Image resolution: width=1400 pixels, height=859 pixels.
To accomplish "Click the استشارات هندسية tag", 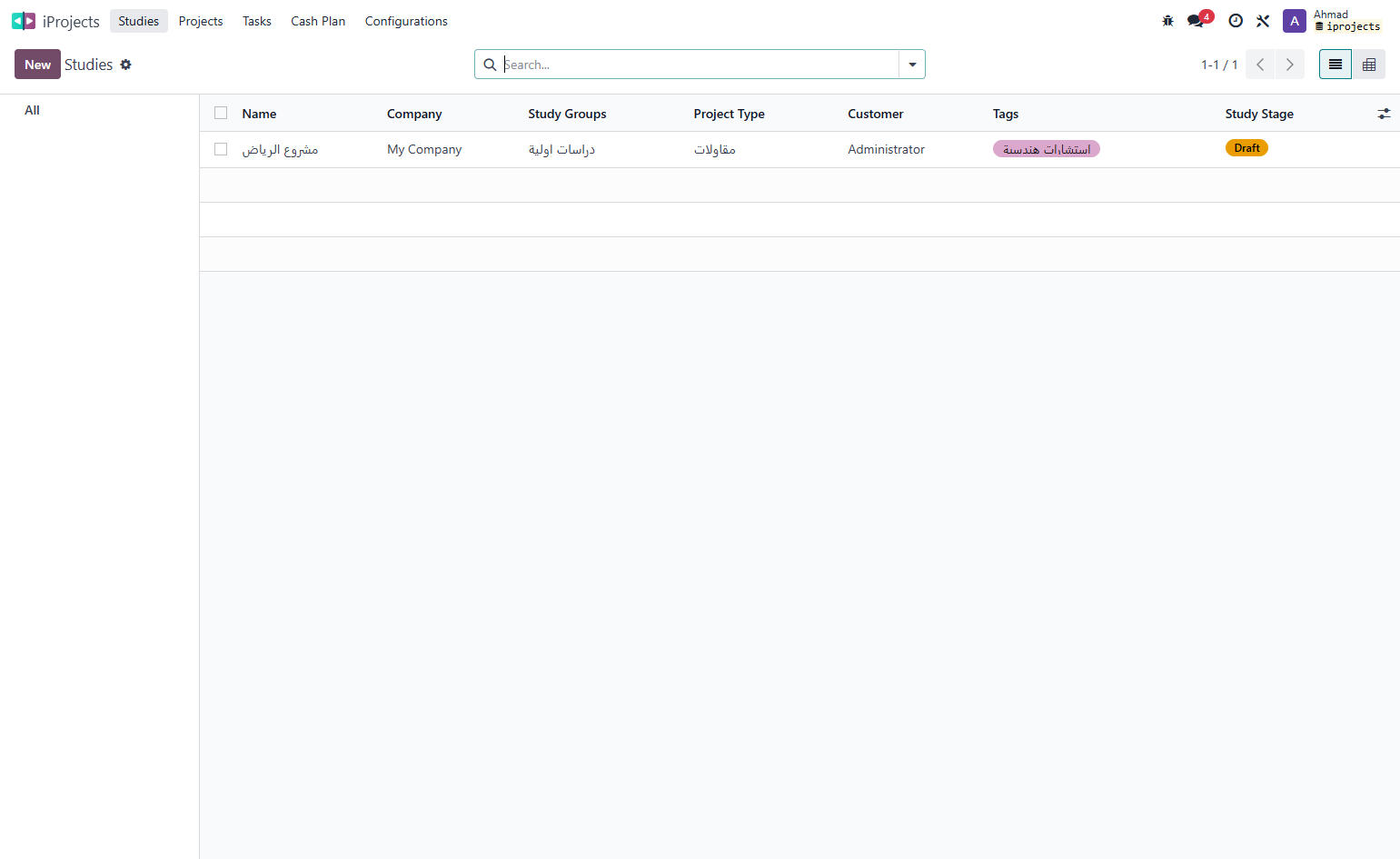I will 1047,149.
